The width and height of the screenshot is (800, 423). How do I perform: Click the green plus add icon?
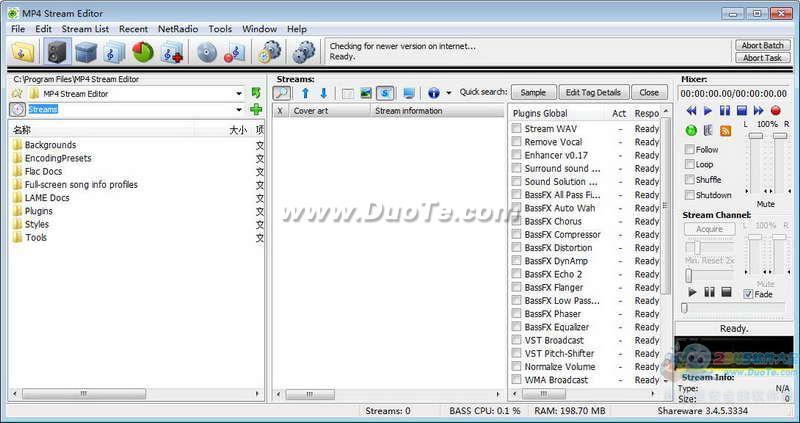point(256,109)
